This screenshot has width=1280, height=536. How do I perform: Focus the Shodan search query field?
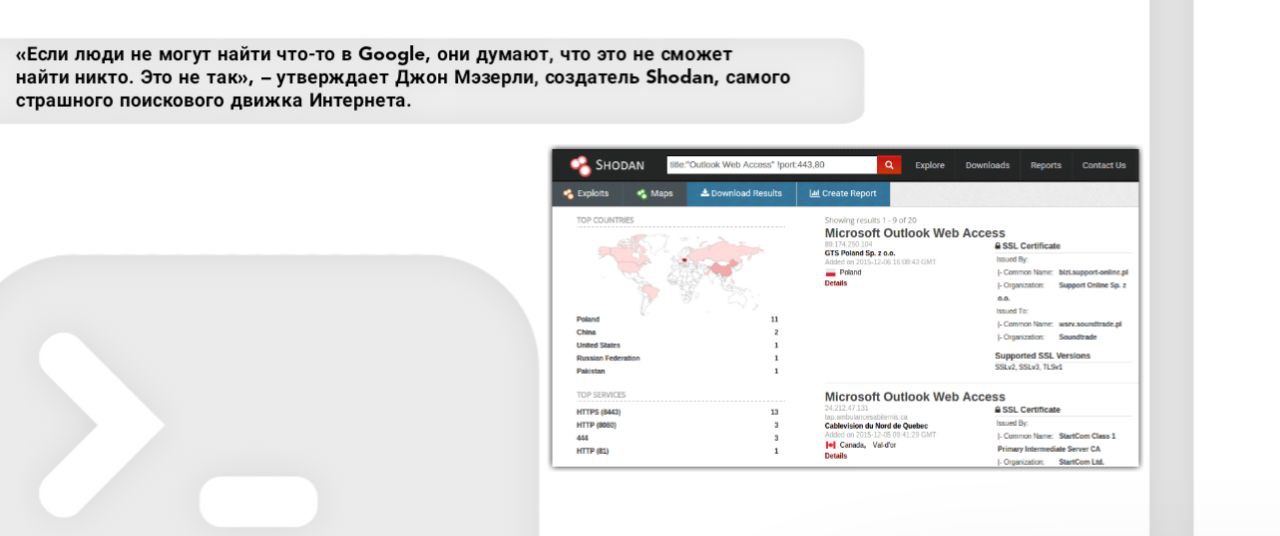tap(771, 165)
